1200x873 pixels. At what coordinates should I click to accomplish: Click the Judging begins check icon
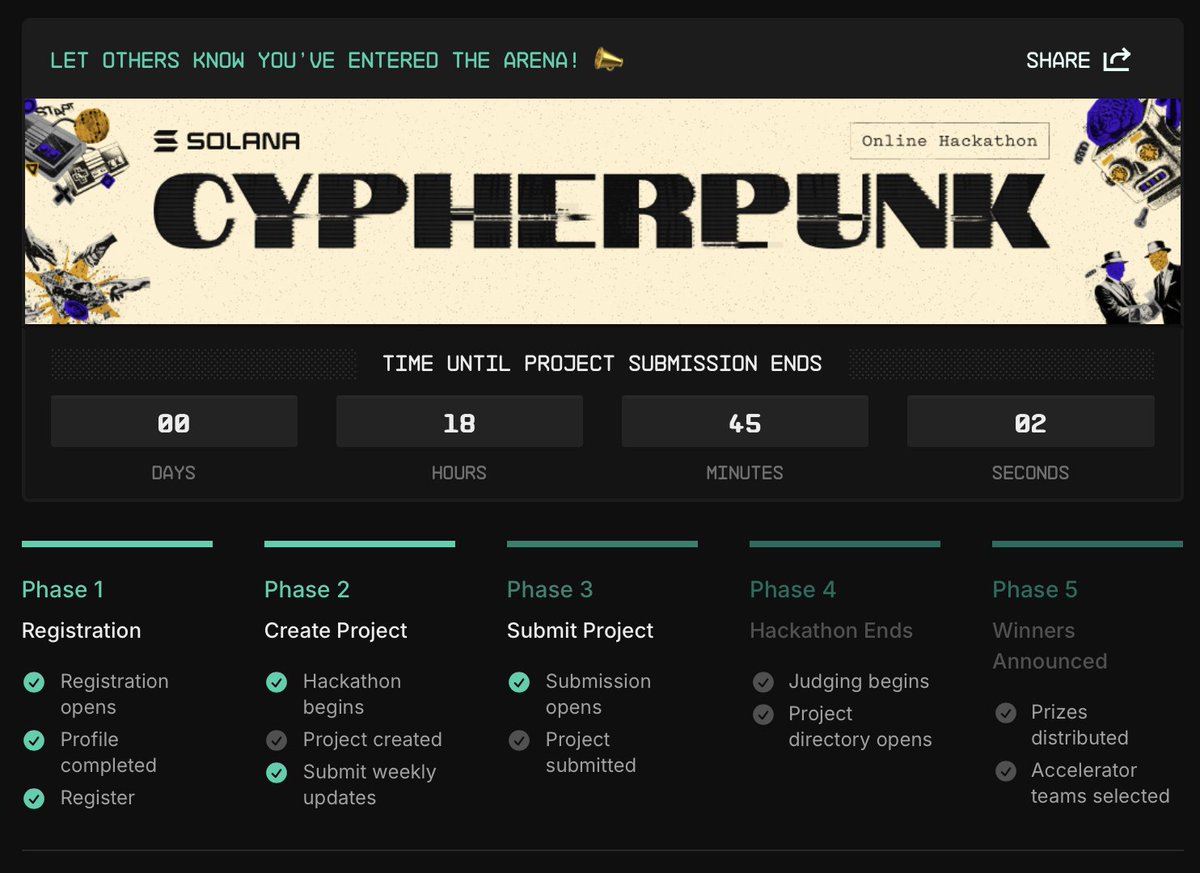763,682
